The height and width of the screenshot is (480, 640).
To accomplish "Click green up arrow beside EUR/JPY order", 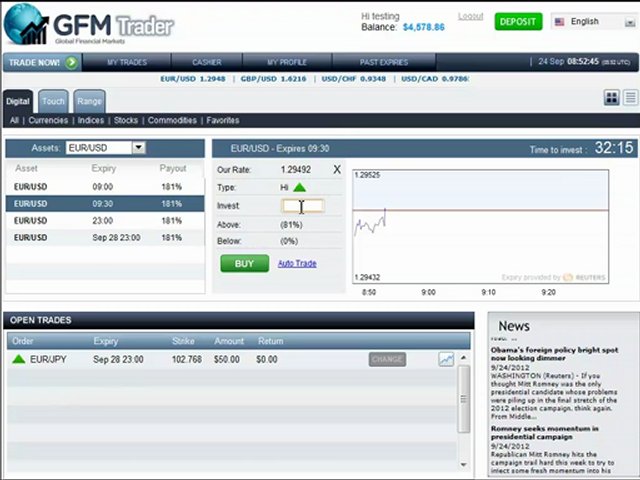I will [19, 359].
